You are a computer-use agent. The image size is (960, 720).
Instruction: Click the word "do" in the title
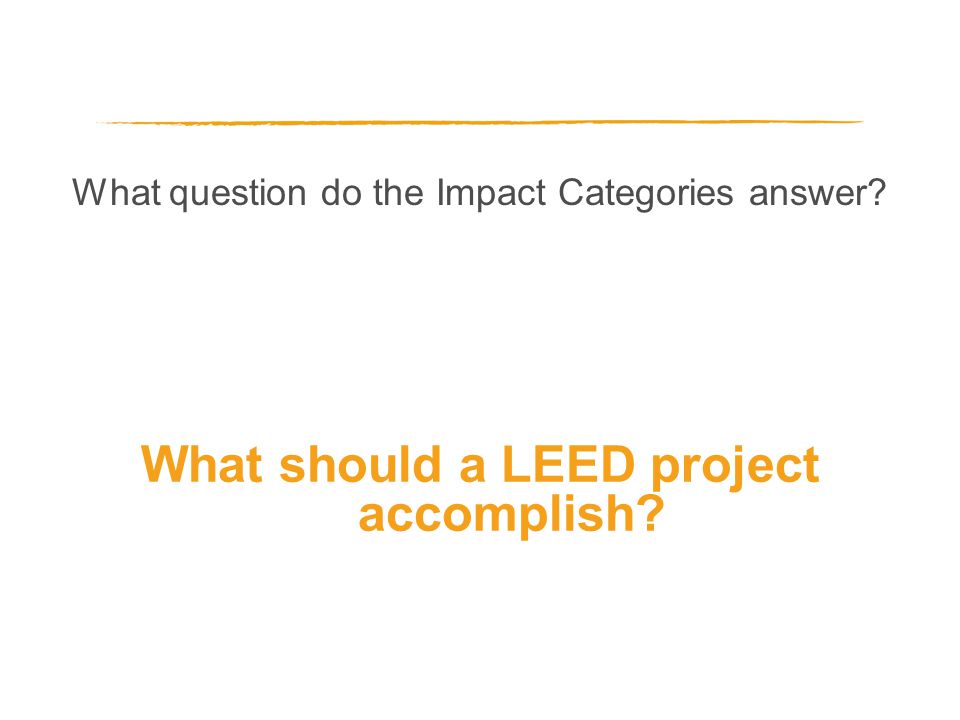[341, 192]
